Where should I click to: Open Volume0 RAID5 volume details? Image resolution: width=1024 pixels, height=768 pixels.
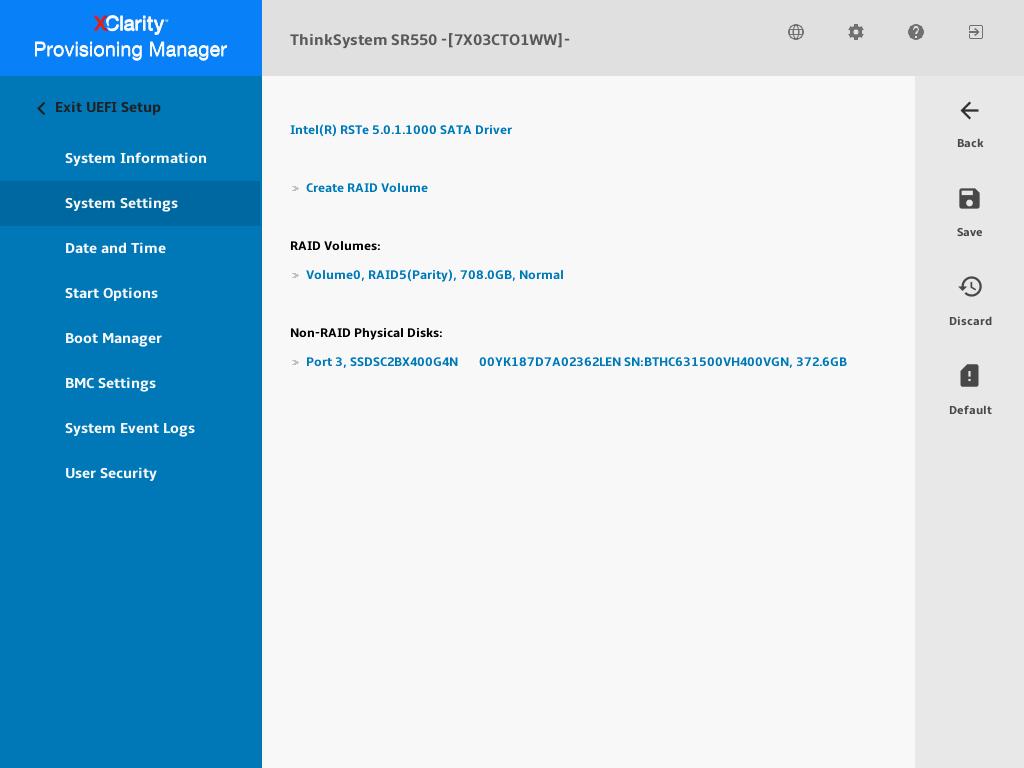[434, 275]
